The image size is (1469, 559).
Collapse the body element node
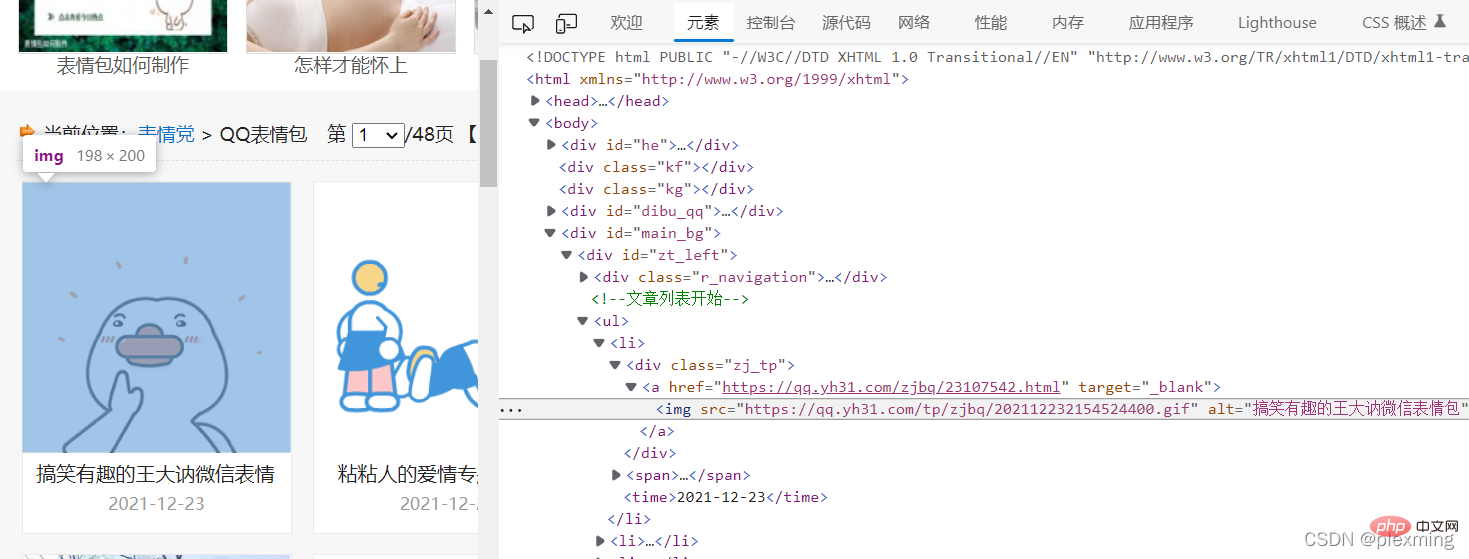537,123
